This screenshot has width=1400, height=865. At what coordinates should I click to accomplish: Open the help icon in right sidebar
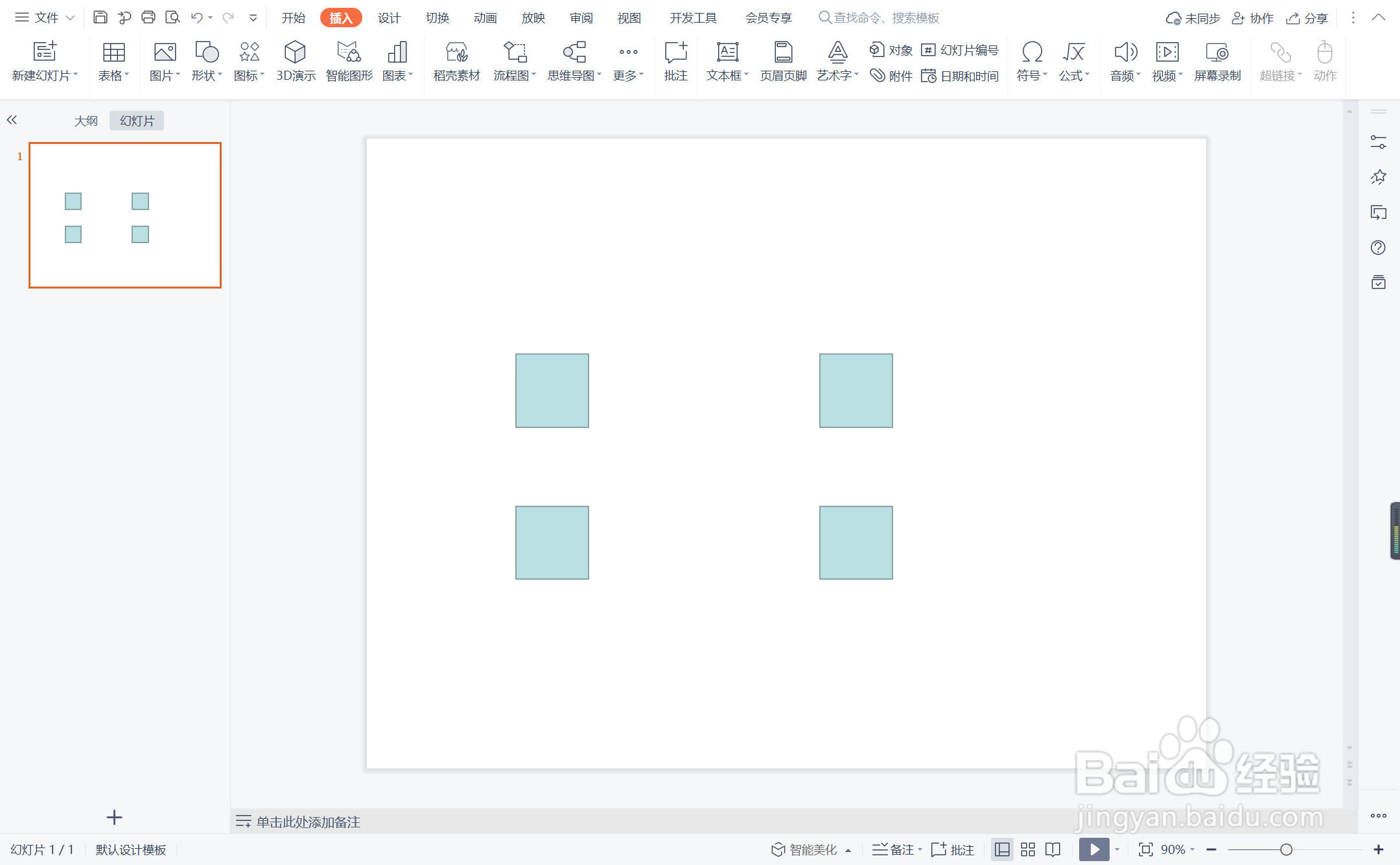pyautogui.click(x=1378, y=248)
